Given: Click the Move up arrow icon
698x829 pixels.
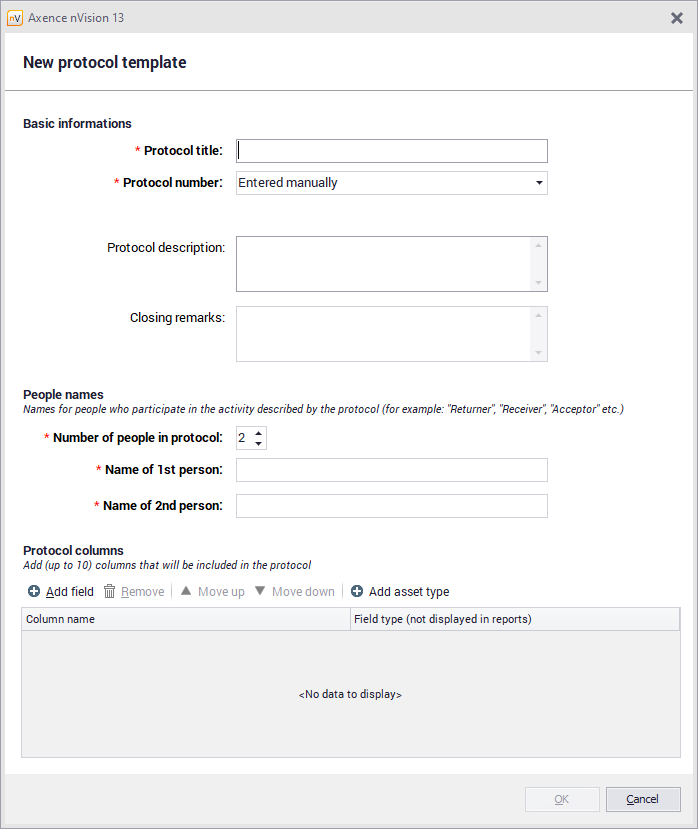Looking at the screenshot, I should pos(186,591).
